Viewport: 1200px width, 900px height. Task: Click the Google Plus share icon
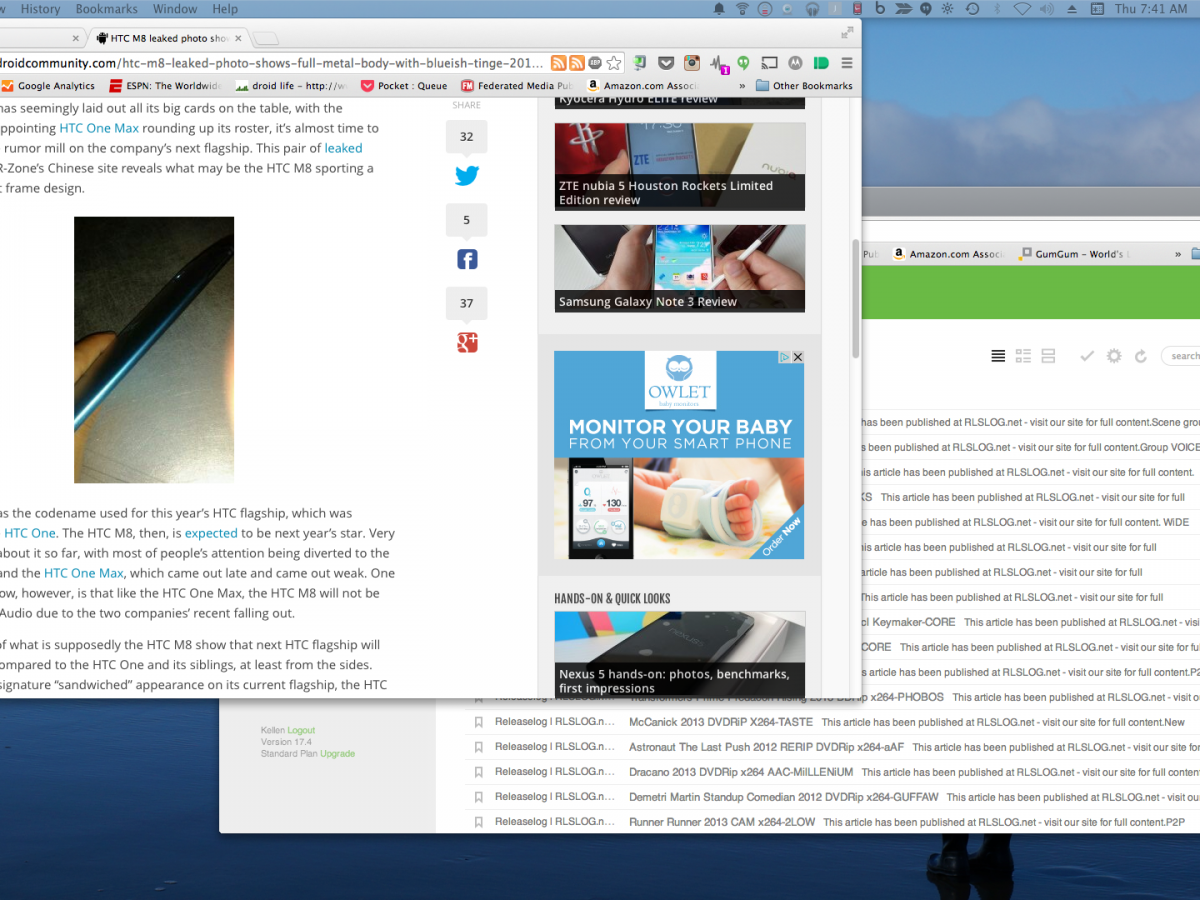pyautogui.click(x=467, y=343)
